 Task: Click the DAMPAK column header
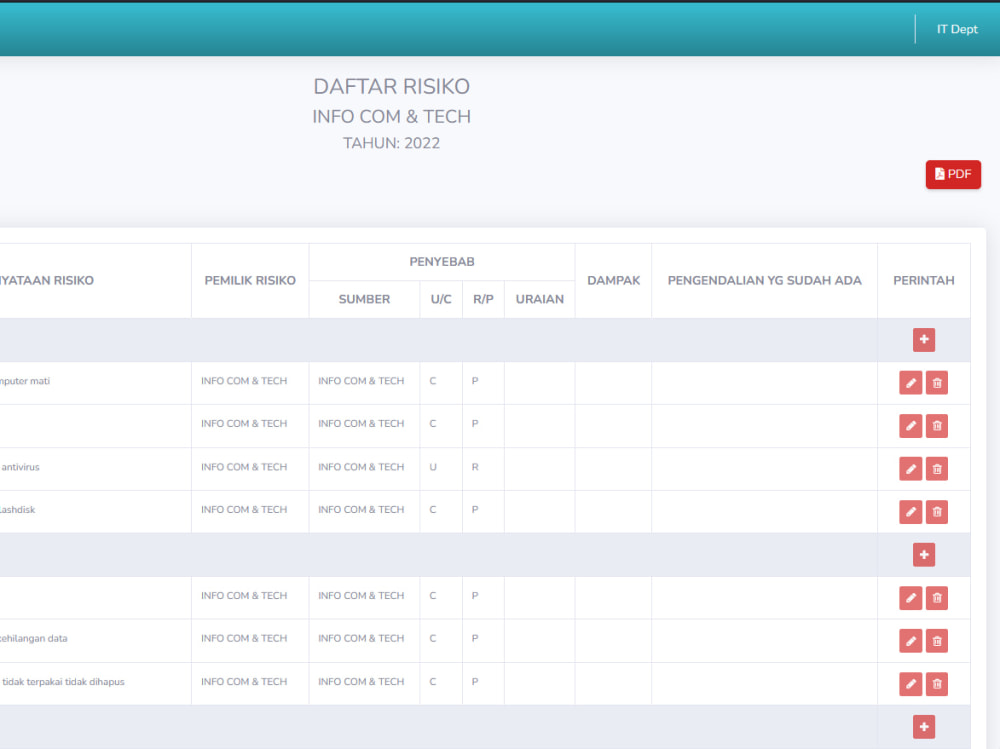[614, 281]
